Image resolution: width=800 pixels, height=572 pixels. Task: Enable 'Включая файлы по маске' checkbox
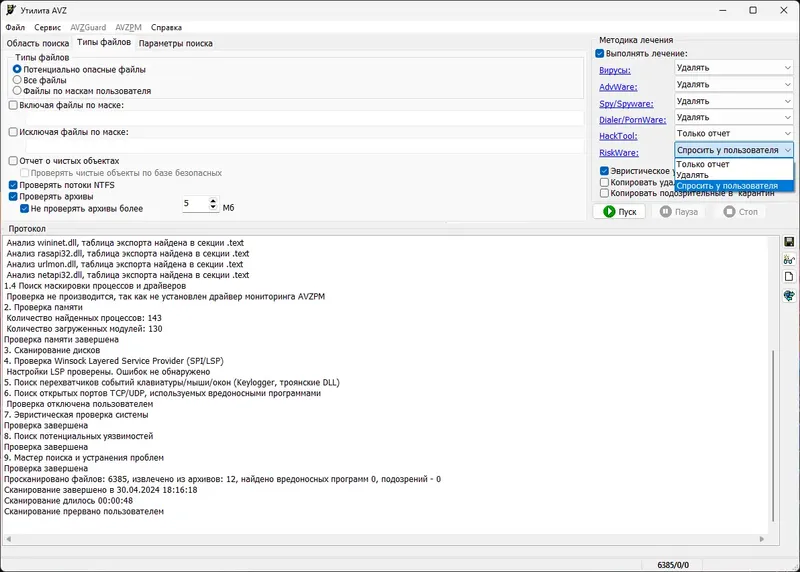click(x=13, y=105)
